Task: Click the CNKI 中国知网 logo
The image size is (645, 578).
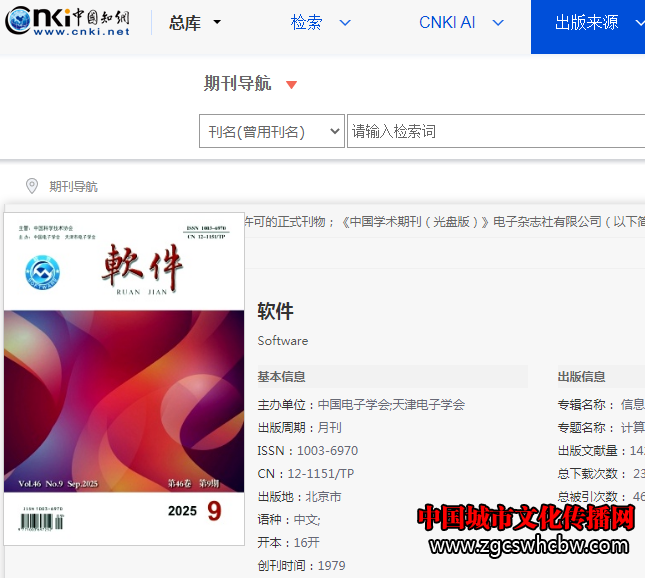Action: [68, 22]
